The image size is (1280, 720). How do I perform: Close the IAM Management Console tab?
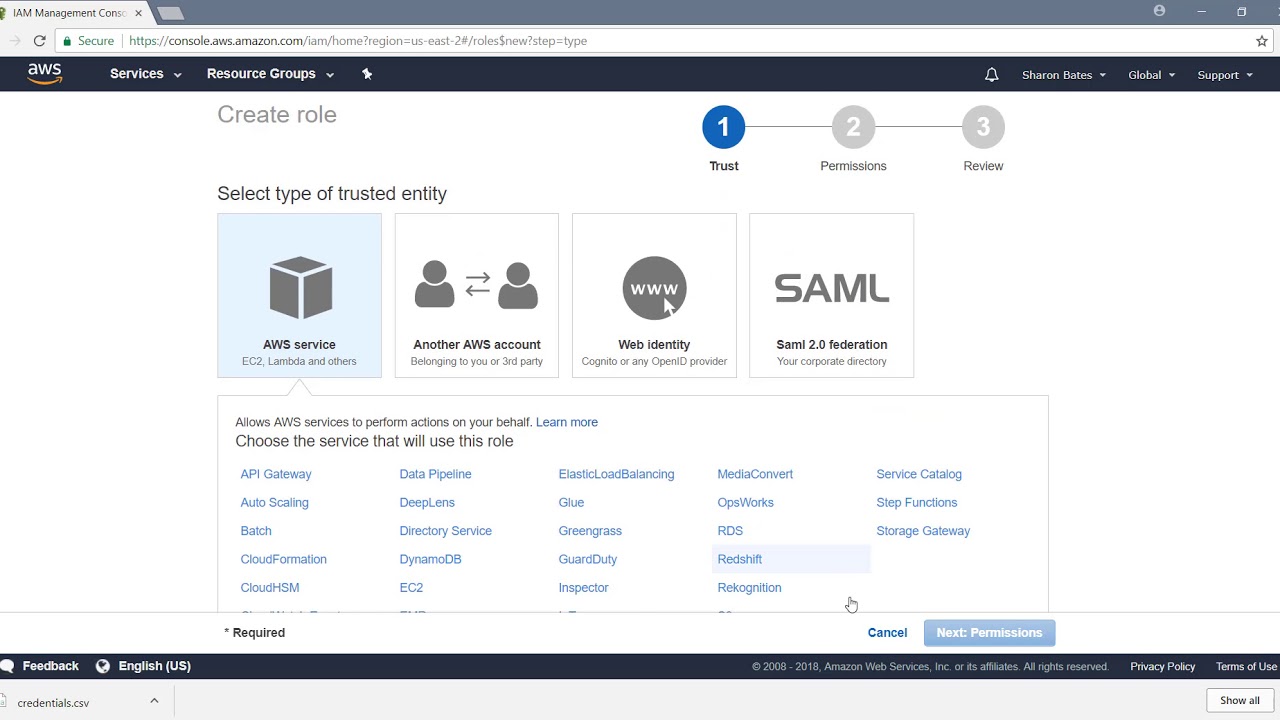(x=138, y=13)
